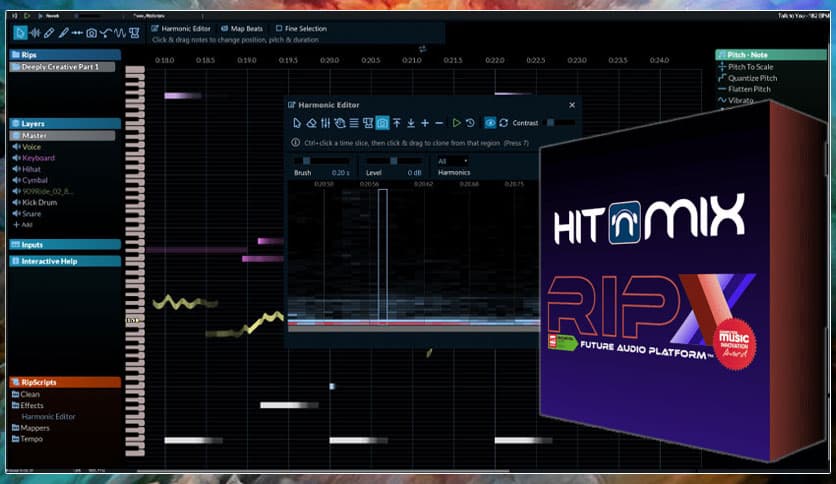Click the Map Beats button
836x484 pixels.
242,28
